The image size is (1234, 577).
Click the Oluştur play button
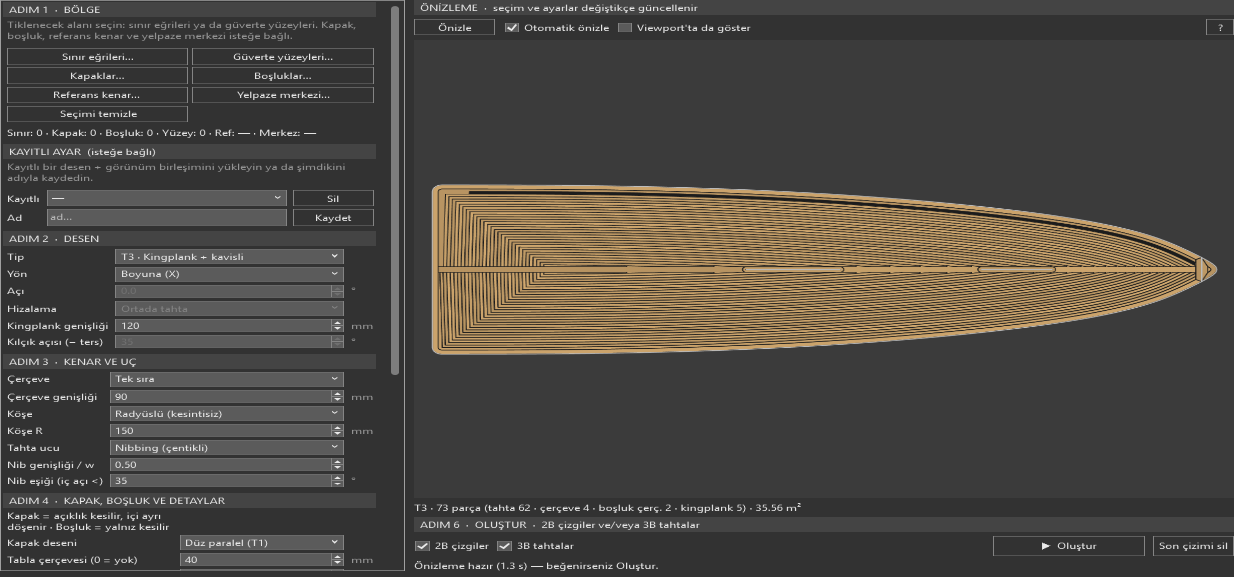click(x=1069, y=546)
